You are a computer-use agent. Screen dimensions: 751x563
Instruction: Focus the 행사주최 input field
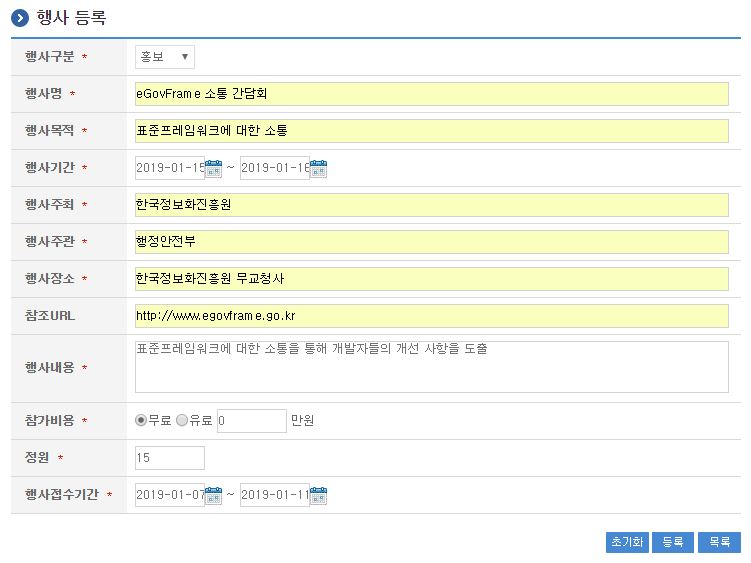(x=431, y=205)
